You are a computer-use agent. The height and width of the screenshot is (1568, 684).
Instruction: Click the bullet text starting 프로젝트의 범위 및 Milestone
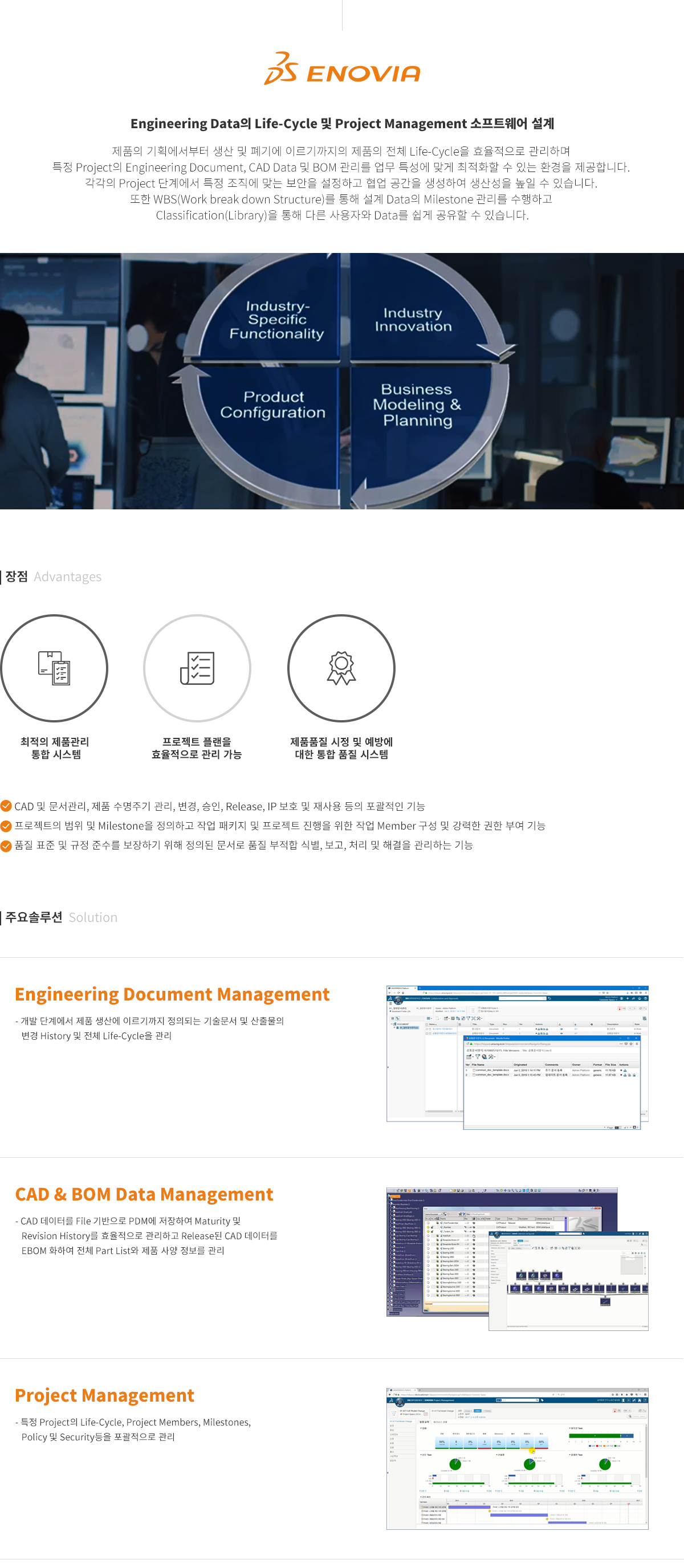tap(280, 826)
